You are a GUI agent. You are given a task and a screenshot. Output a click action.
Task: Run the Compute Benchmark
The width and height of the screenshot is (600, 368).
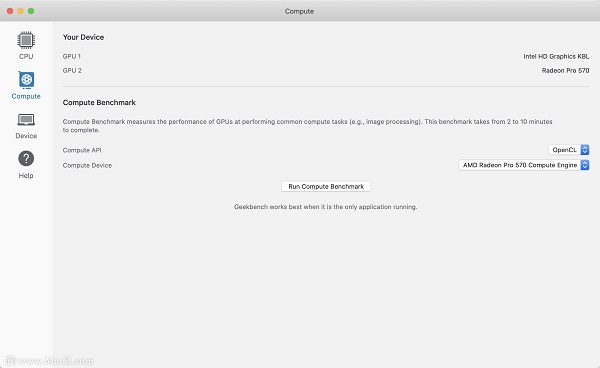(x=326, y=187)
